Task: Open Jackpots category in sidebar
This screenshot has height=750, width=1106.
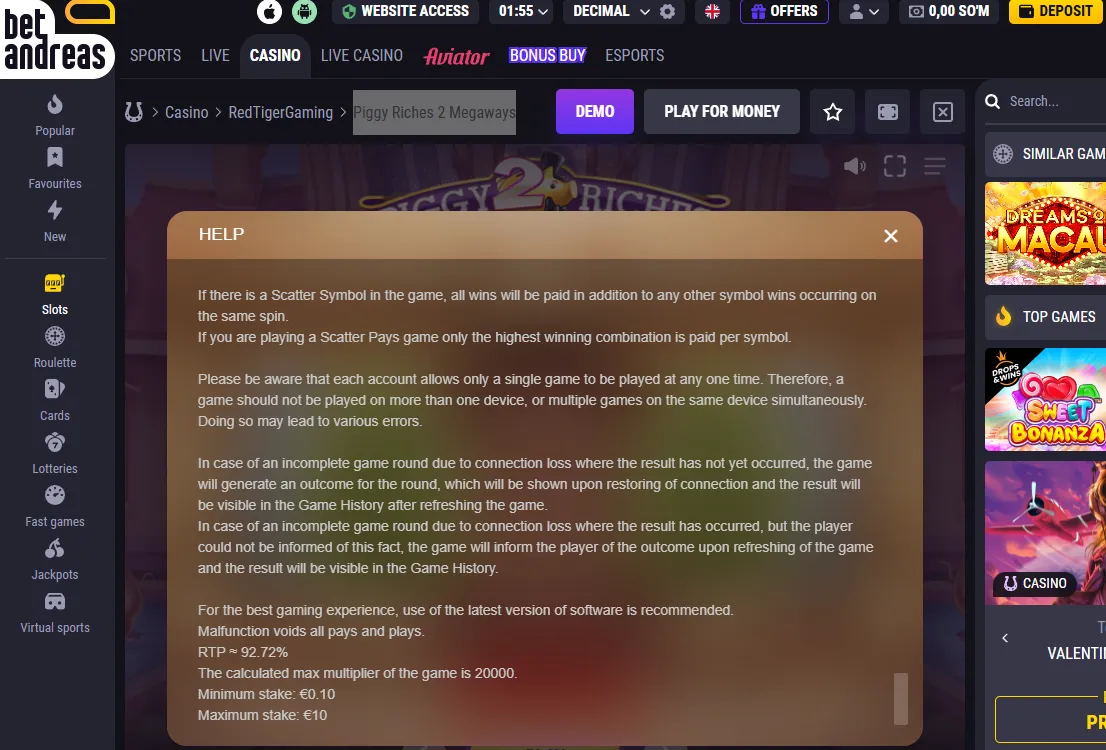Action: tap(55, 560)
